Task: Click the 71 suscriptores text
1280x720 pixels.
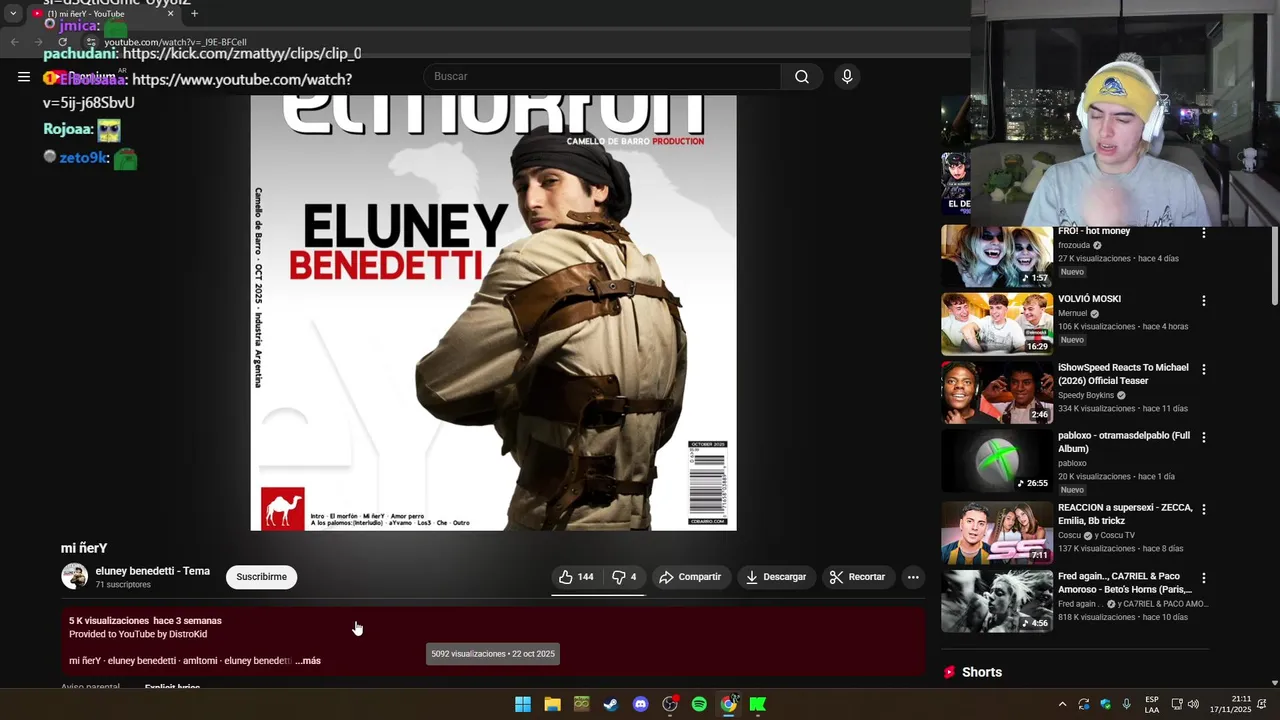Action: [123, 585]
